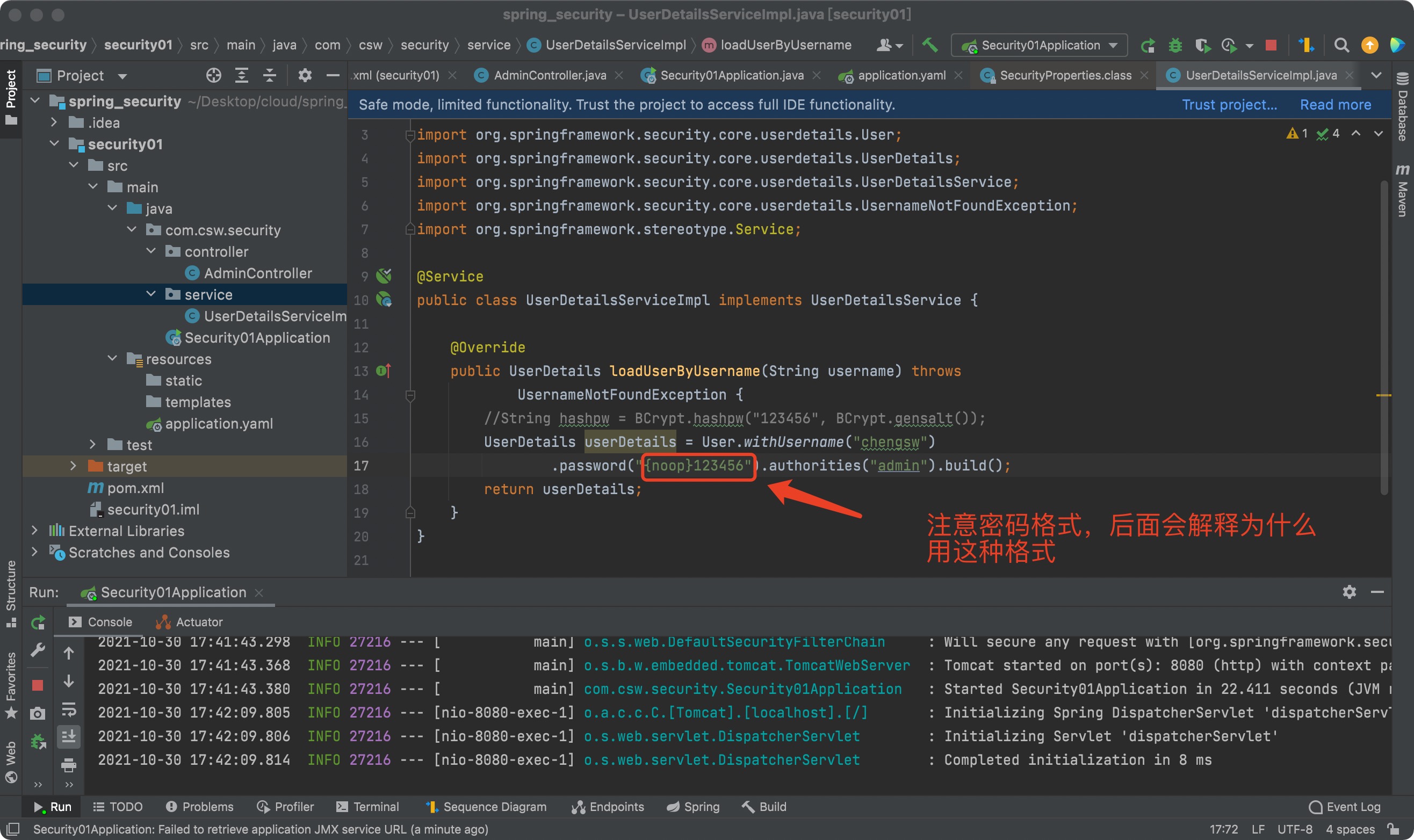This screenshot has height=840, width=1414.
Task: Open pom.xml in the project tree
Action: click(135, 487)
